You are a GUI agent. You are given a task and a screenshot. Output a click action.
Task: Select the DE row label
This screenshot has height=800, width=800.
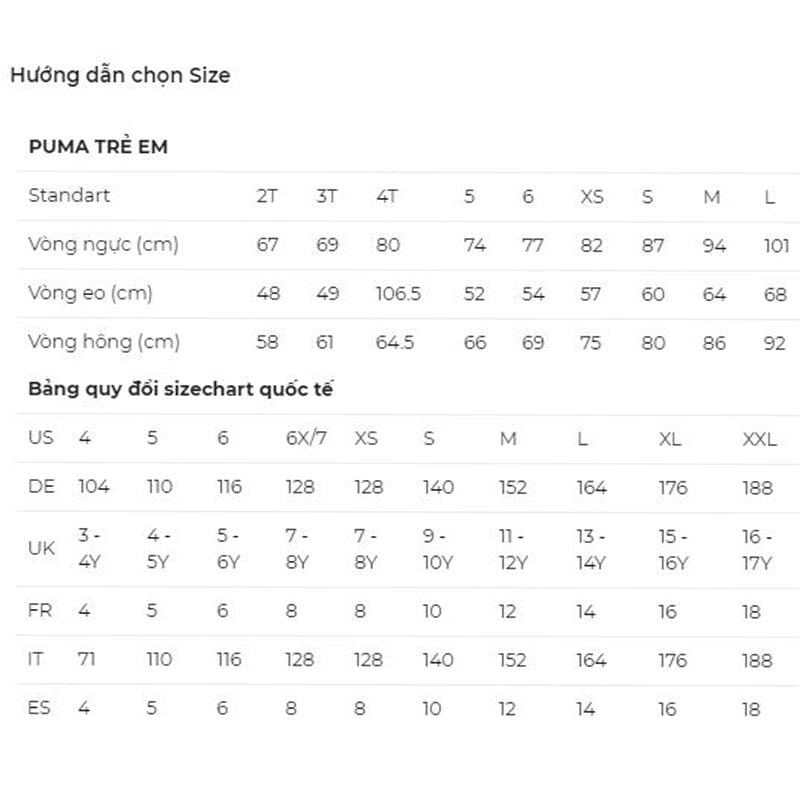41,487
